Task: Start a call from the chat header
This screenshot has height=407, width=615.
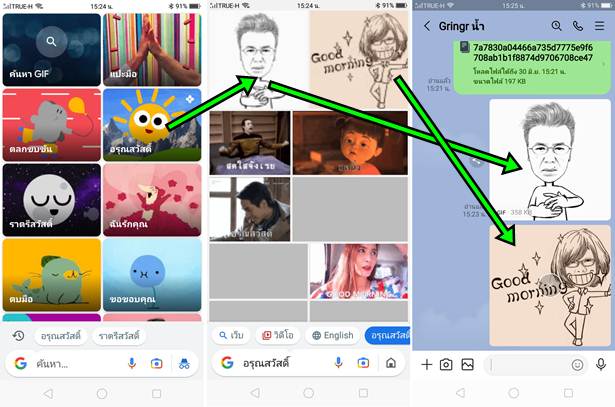Action: [578, 26]
